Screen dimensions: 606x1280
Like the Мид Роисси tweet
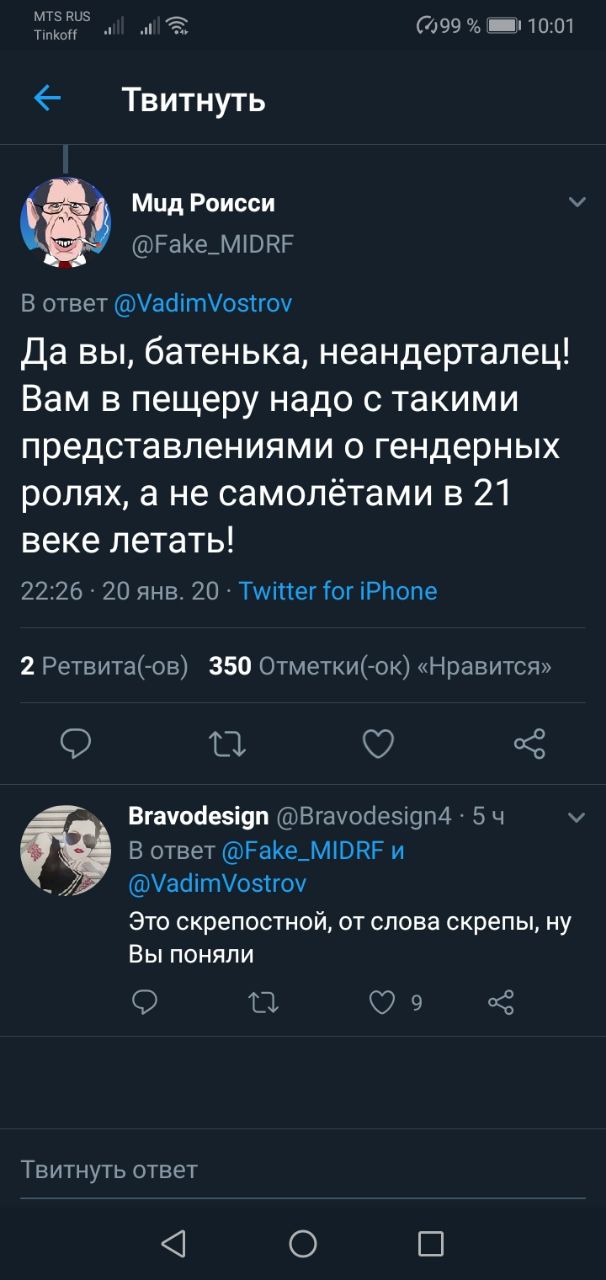point(377,743)
